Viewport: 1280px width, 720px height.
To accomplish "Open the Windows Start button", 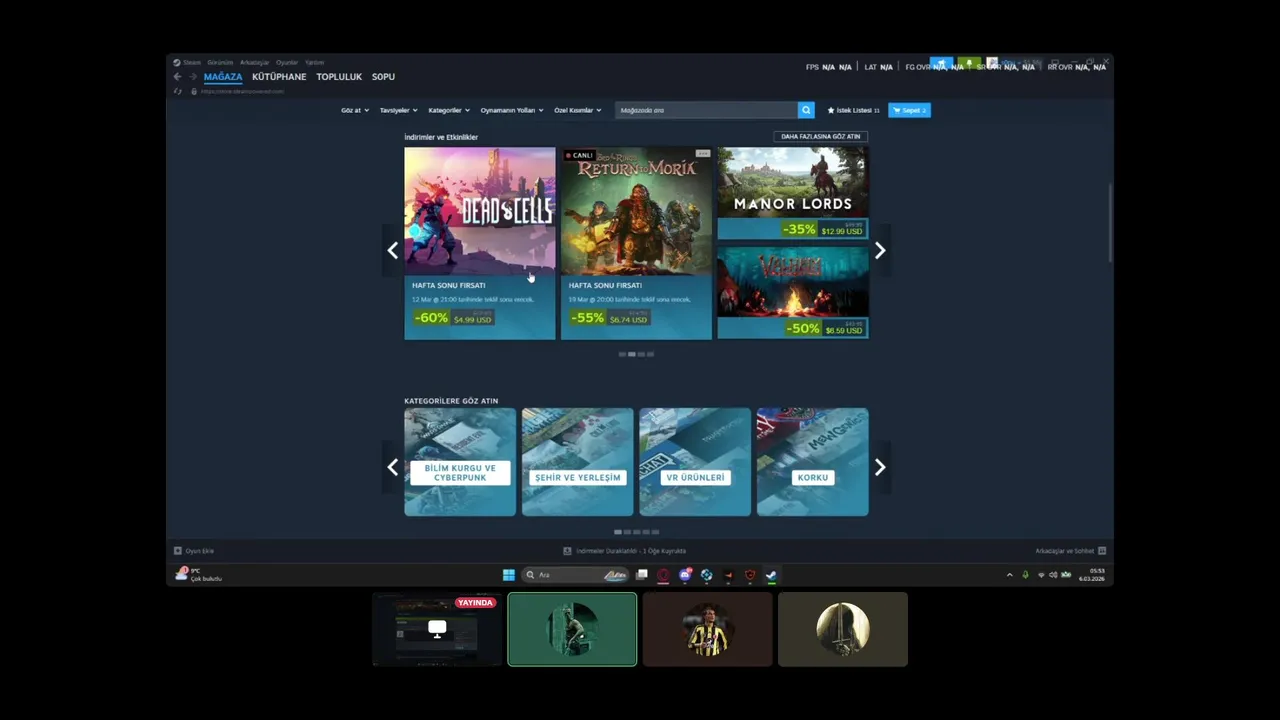I will point(509,575).
